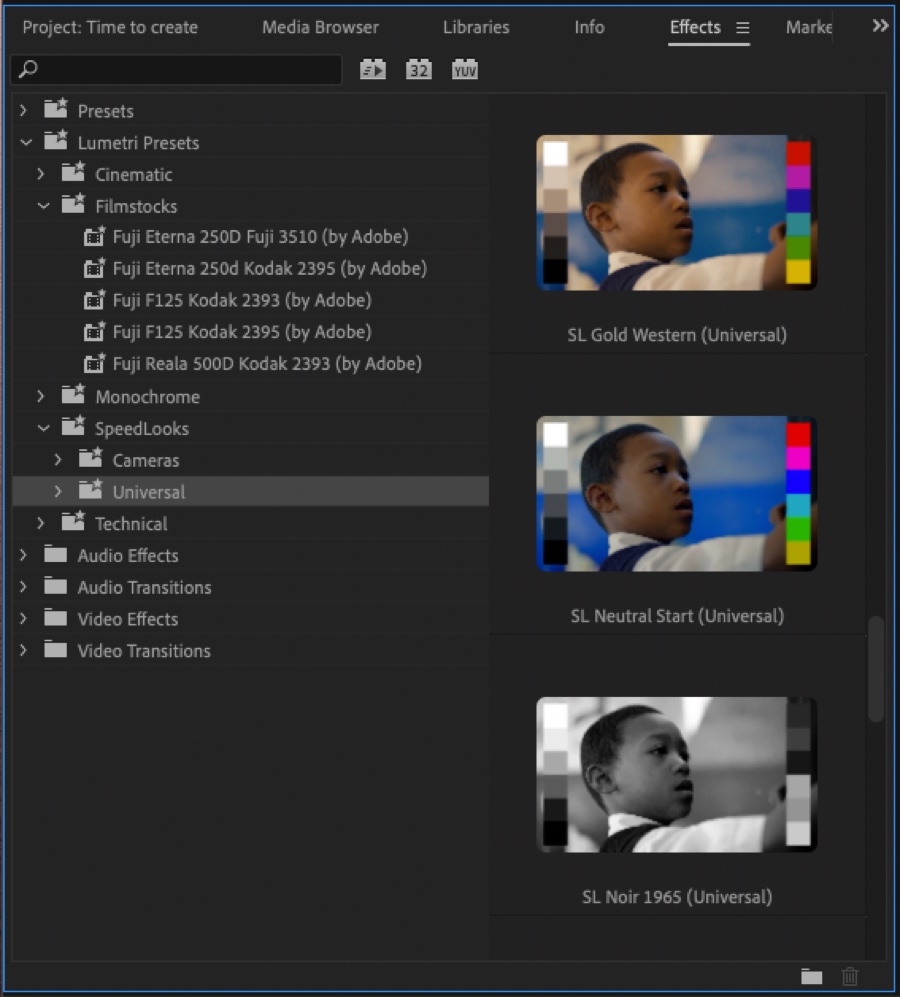Select 'Fuji F125 Kodak 2393 (by Adobe)' text
This screenshot has width=900, height=997.
click(x=242, y=300)
